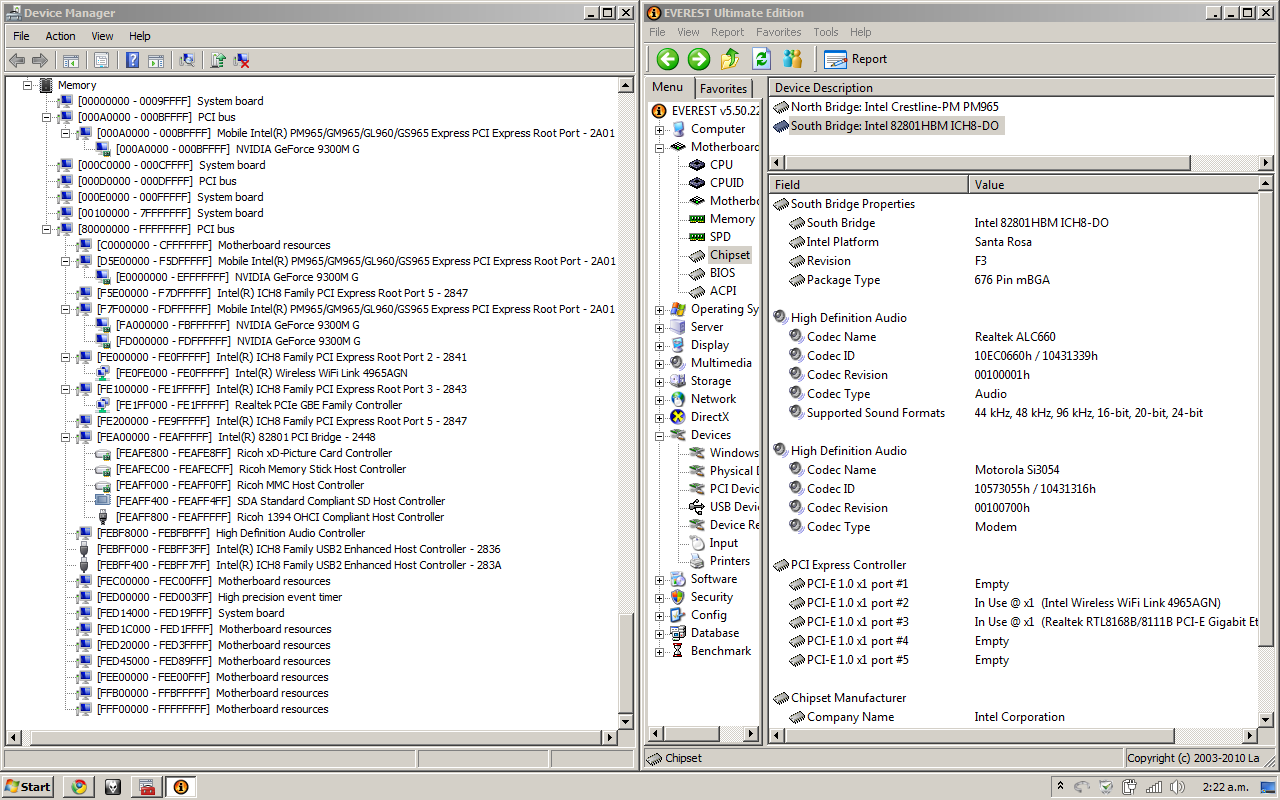Screen dimensions: 1280x800
Task: Click Device Manager toolbar Forward arrow
Action: 40,61
